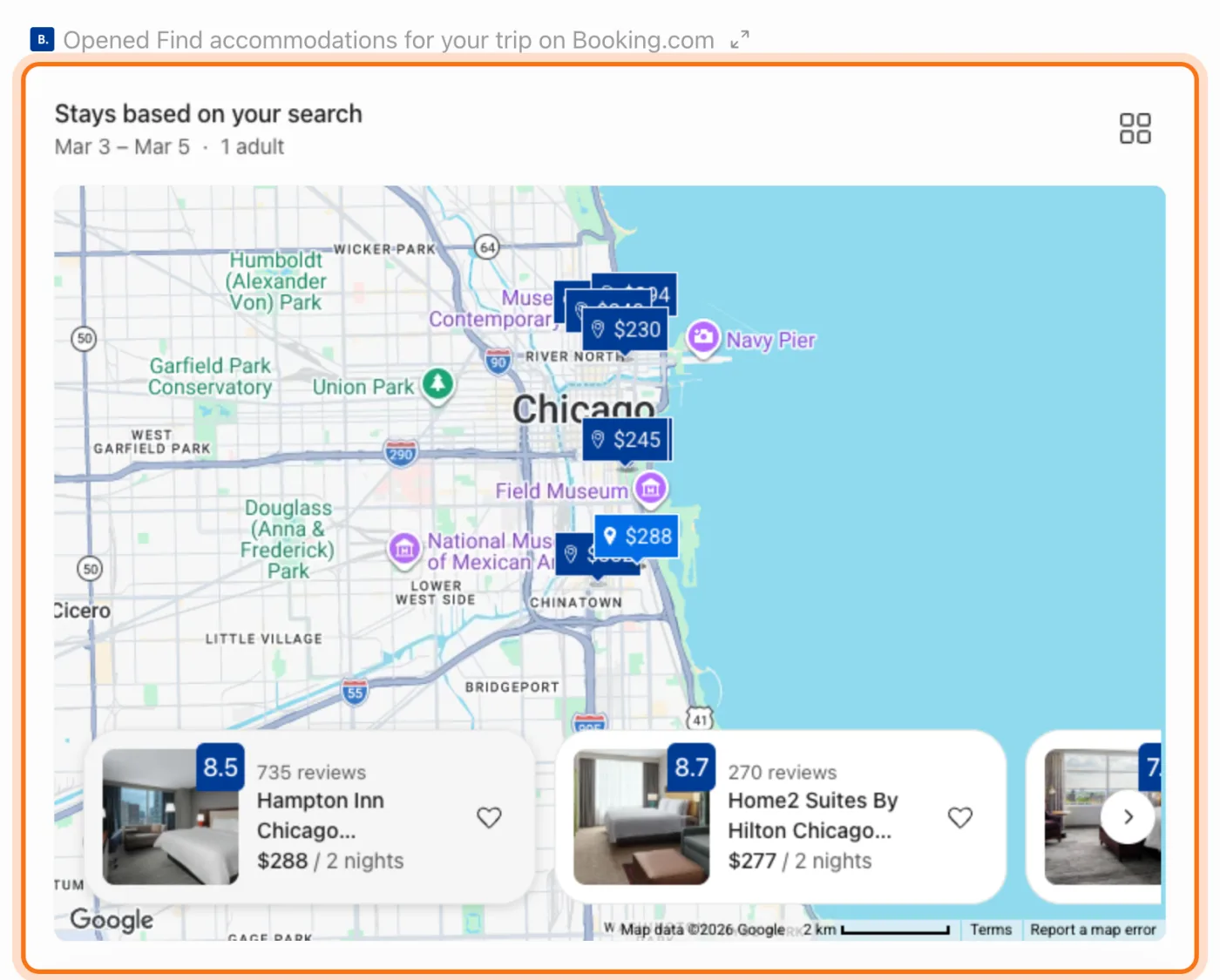
Task: Open the map Terms link
Action: coord(991,929)
